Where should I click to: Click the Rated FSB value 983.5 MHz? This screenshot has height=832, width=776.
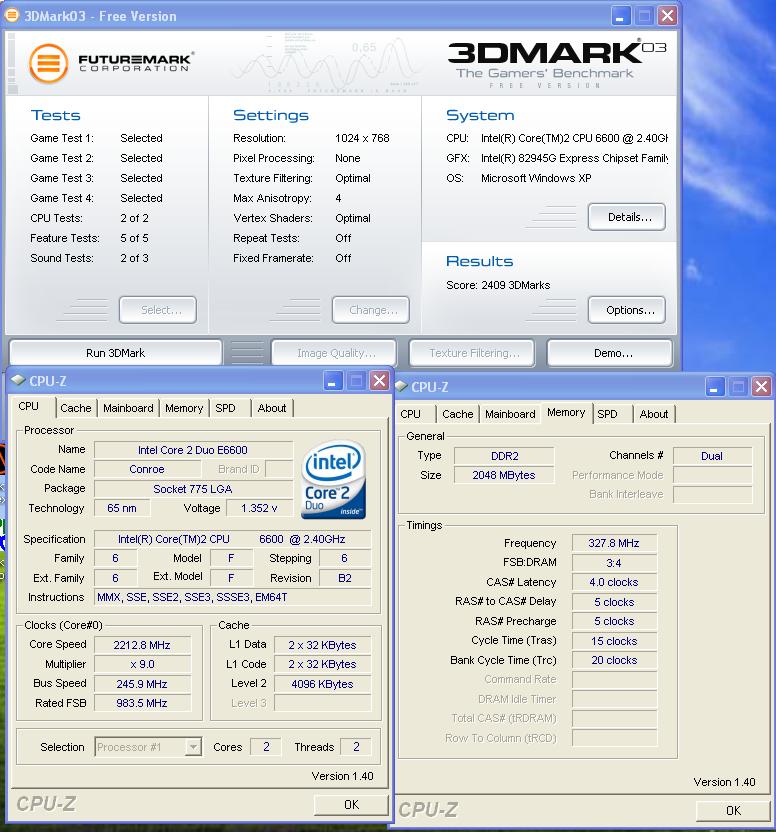(x=142, y=703)
